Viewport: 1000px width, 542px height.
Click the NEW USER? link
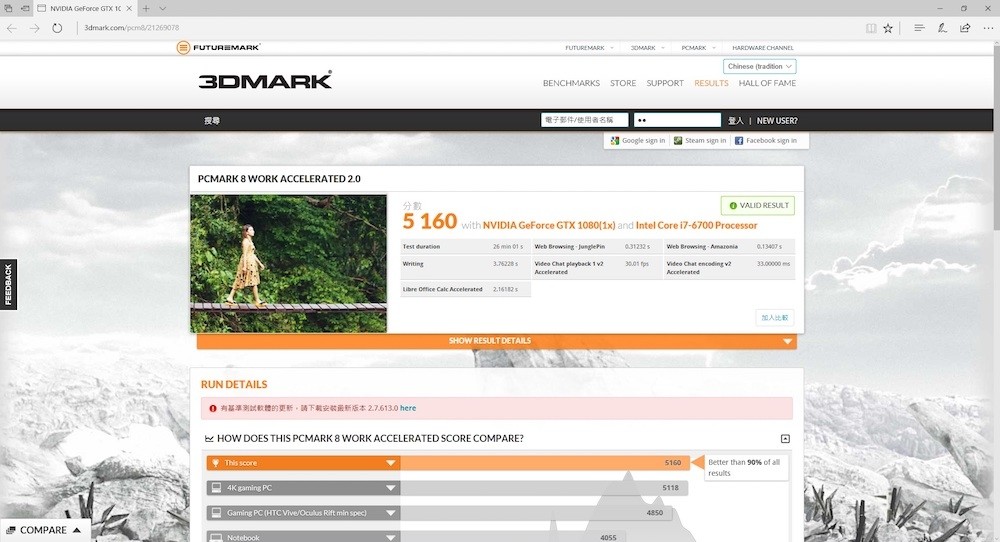coord(777,121)
